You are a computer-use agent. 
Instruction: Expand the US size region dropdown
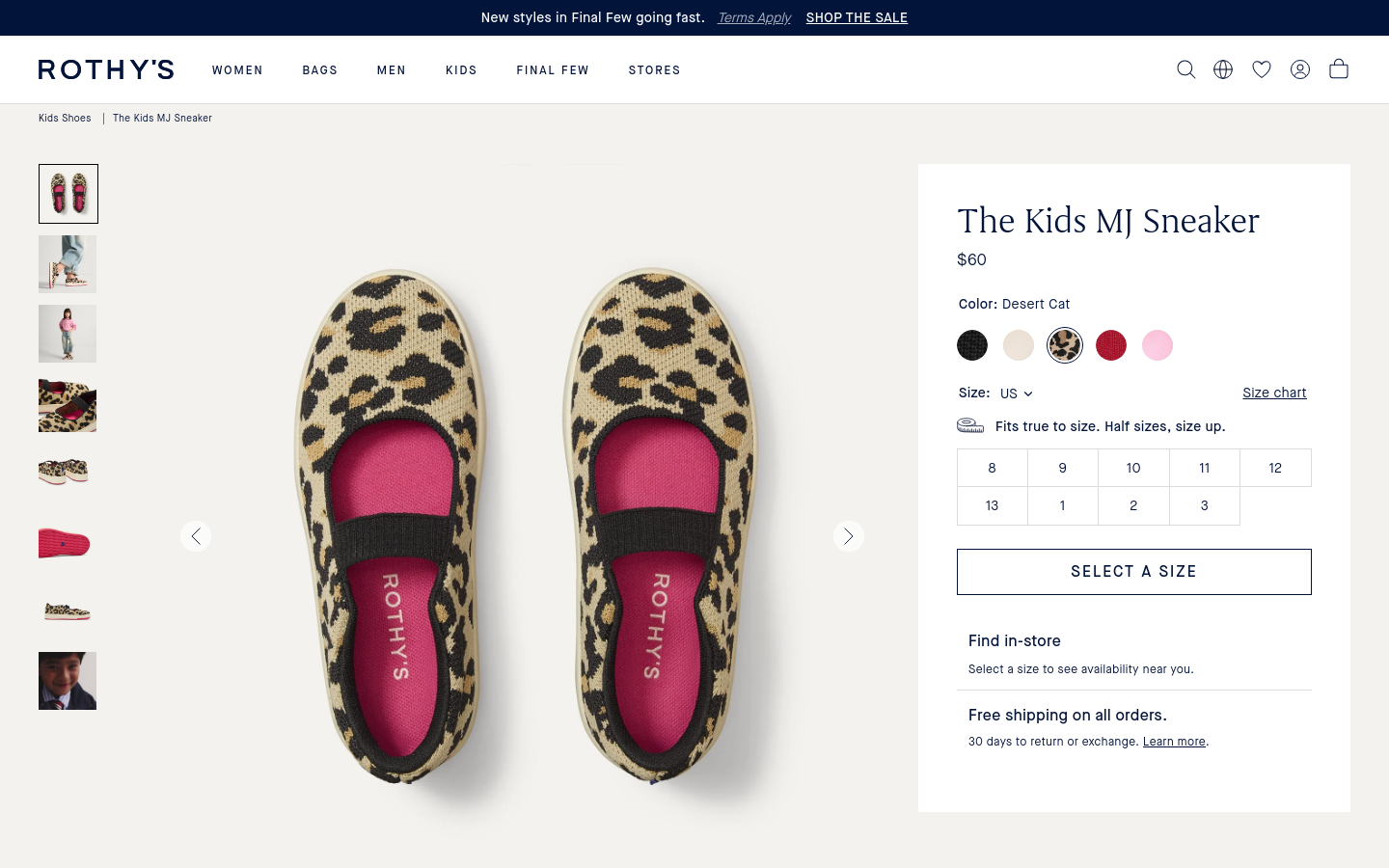pos(1017,393)
